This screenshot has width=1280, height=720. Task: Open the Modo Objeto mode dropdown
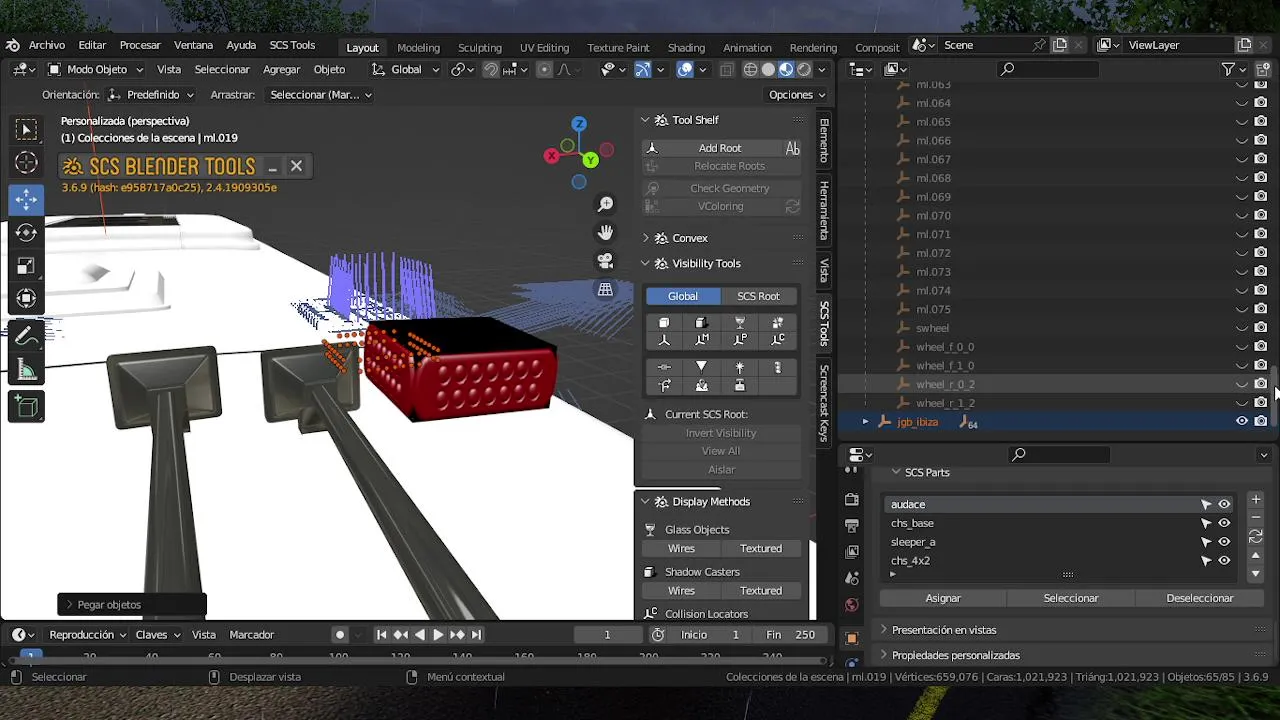tap(96, 69)
